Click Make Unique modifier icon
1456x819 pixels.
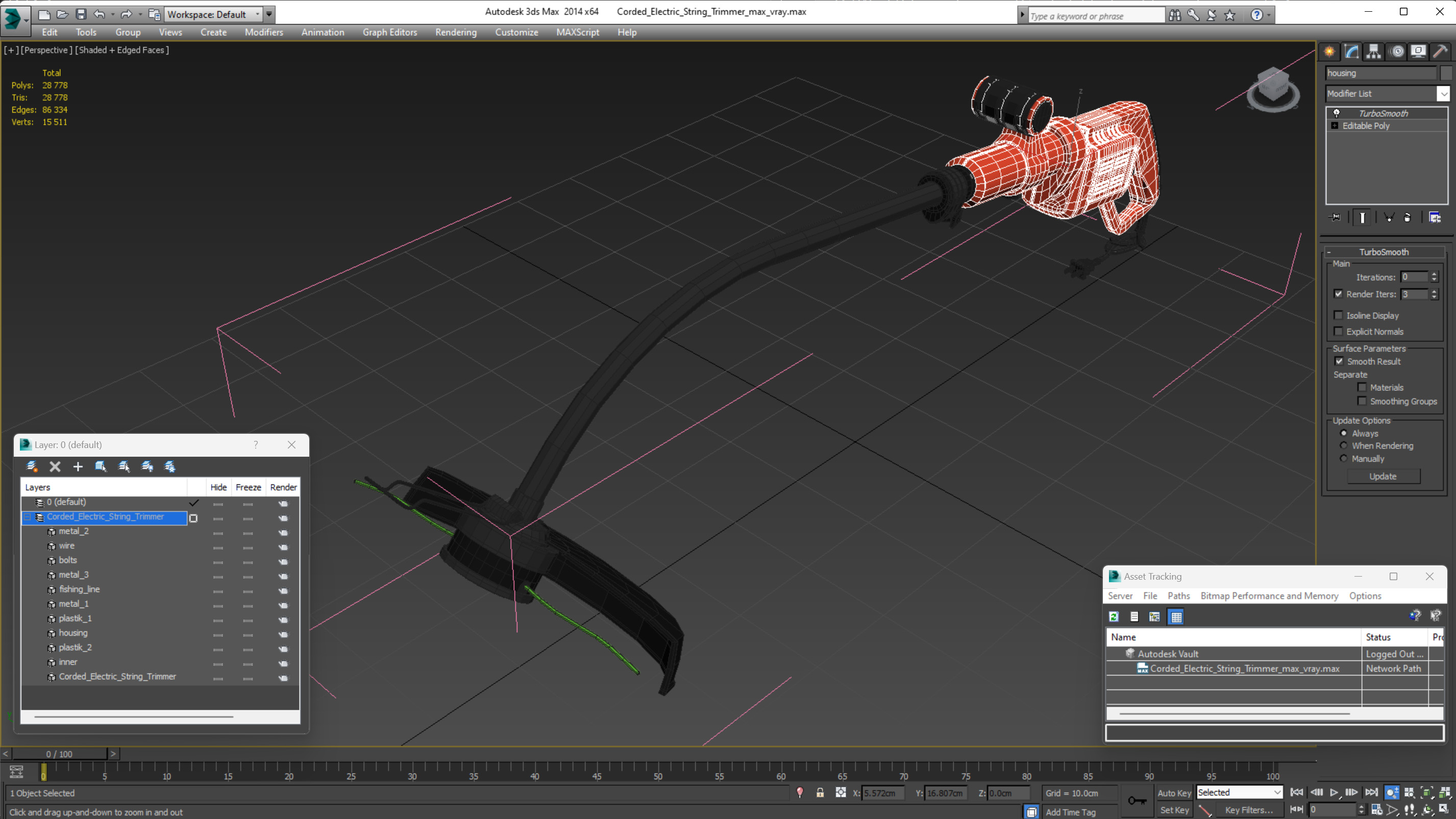[1389, 217]
